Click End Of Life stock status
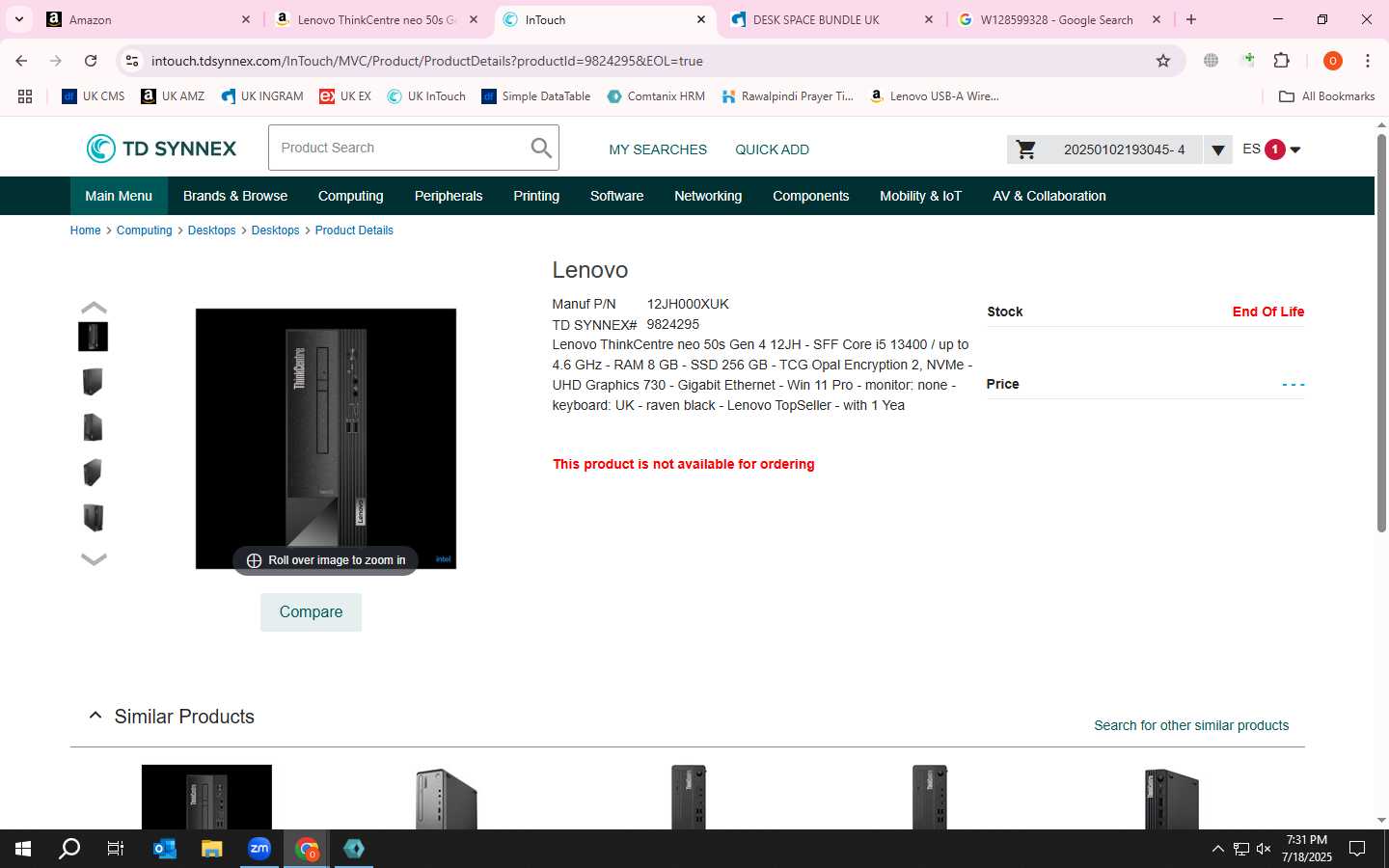Image resolution: width=1389 pixels, height=868 pixels. click(x=1268, y=312)
